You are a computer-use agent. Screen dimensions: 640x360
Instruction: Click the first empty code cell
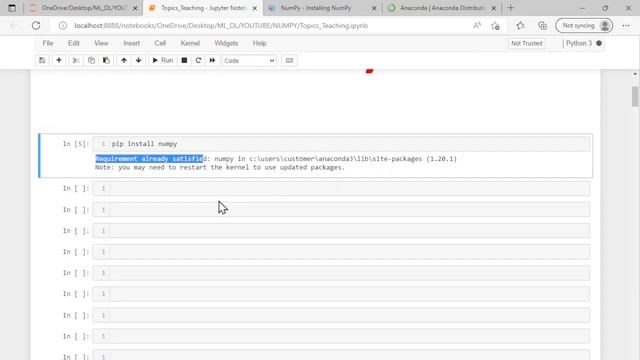pos(341,188)
